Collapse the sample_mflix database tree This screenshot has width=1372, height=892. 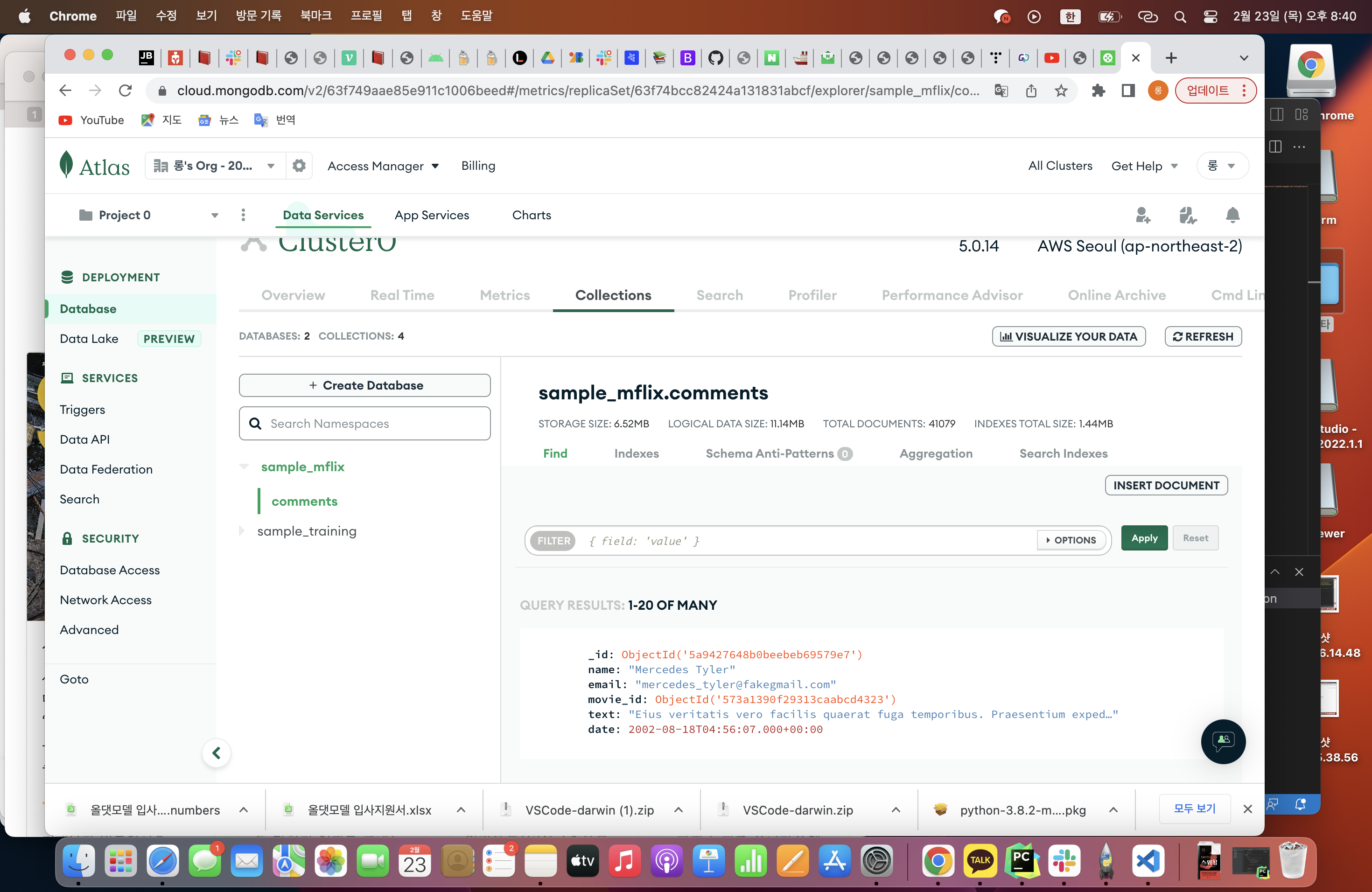[x=245, y=466]
